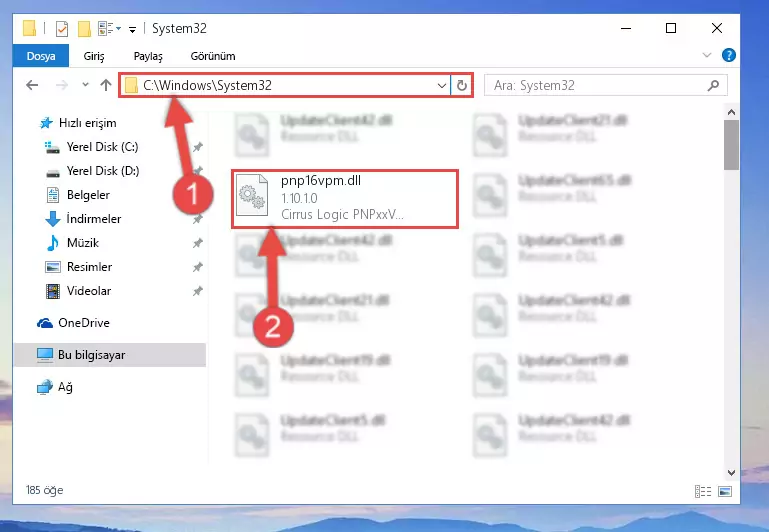Click the Bu bilgisayar monitor icon
769x532 pixels.
45,355
